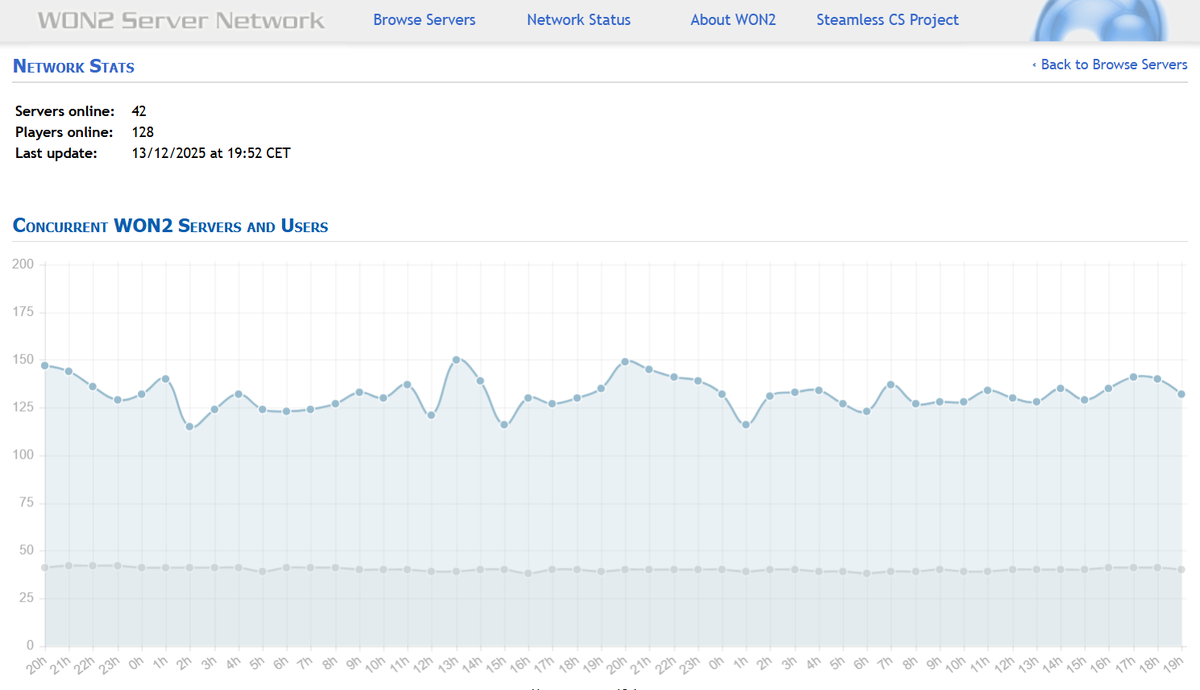
Task: Click the 175 label on the y-axis
Action: click(x=23, y=312)
